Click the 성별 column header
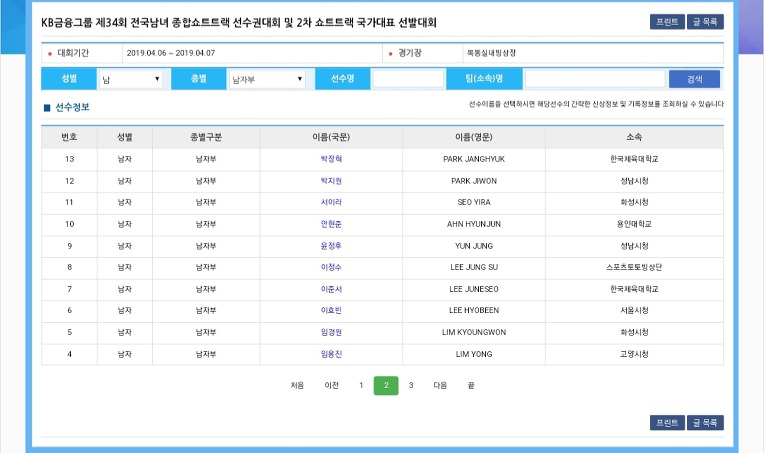Viewport: 764px width, 453px height. (x=125, y=137)
